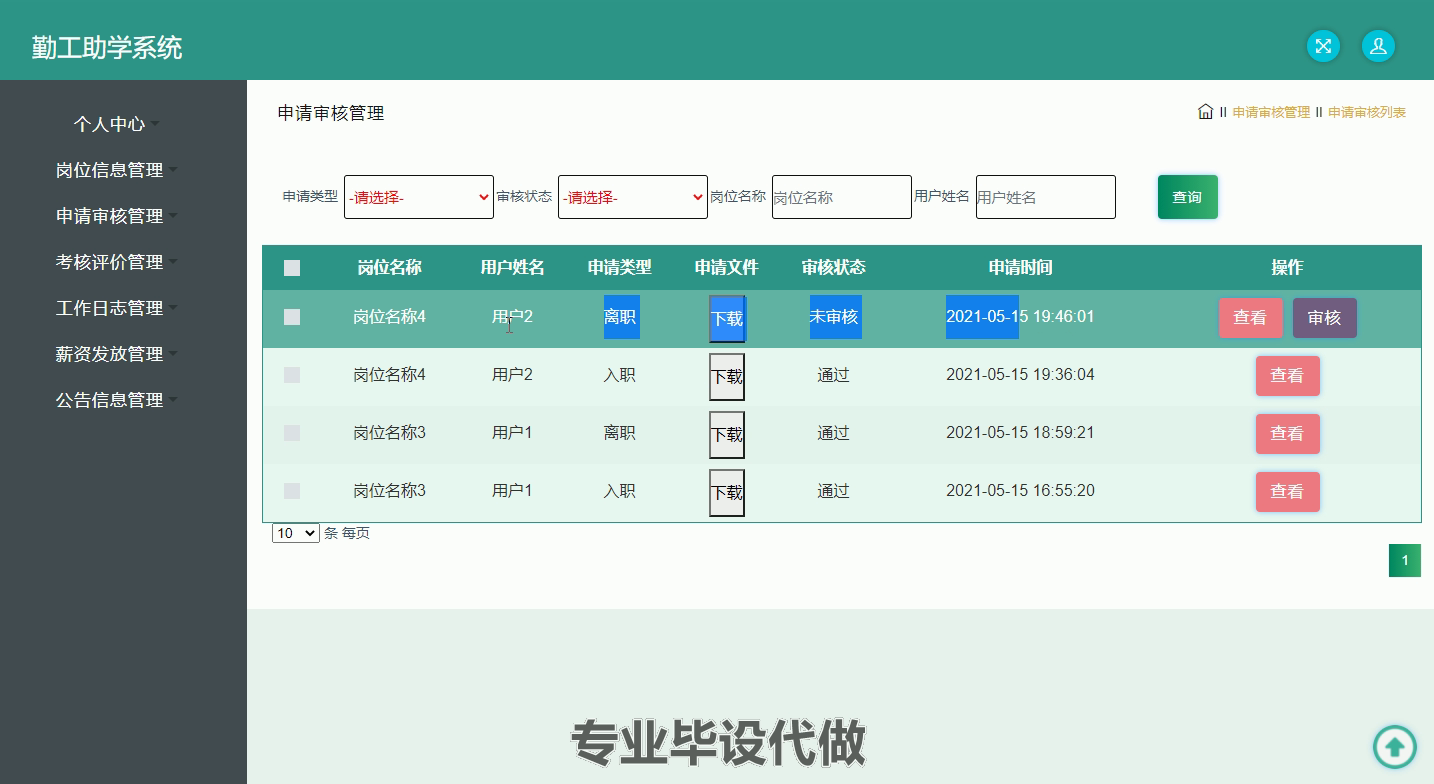The width and height of the screenshot is (1434, 784).
Task: Check the row for 2021-05-15 18:59:21
Action: click(x=292, y=433)
